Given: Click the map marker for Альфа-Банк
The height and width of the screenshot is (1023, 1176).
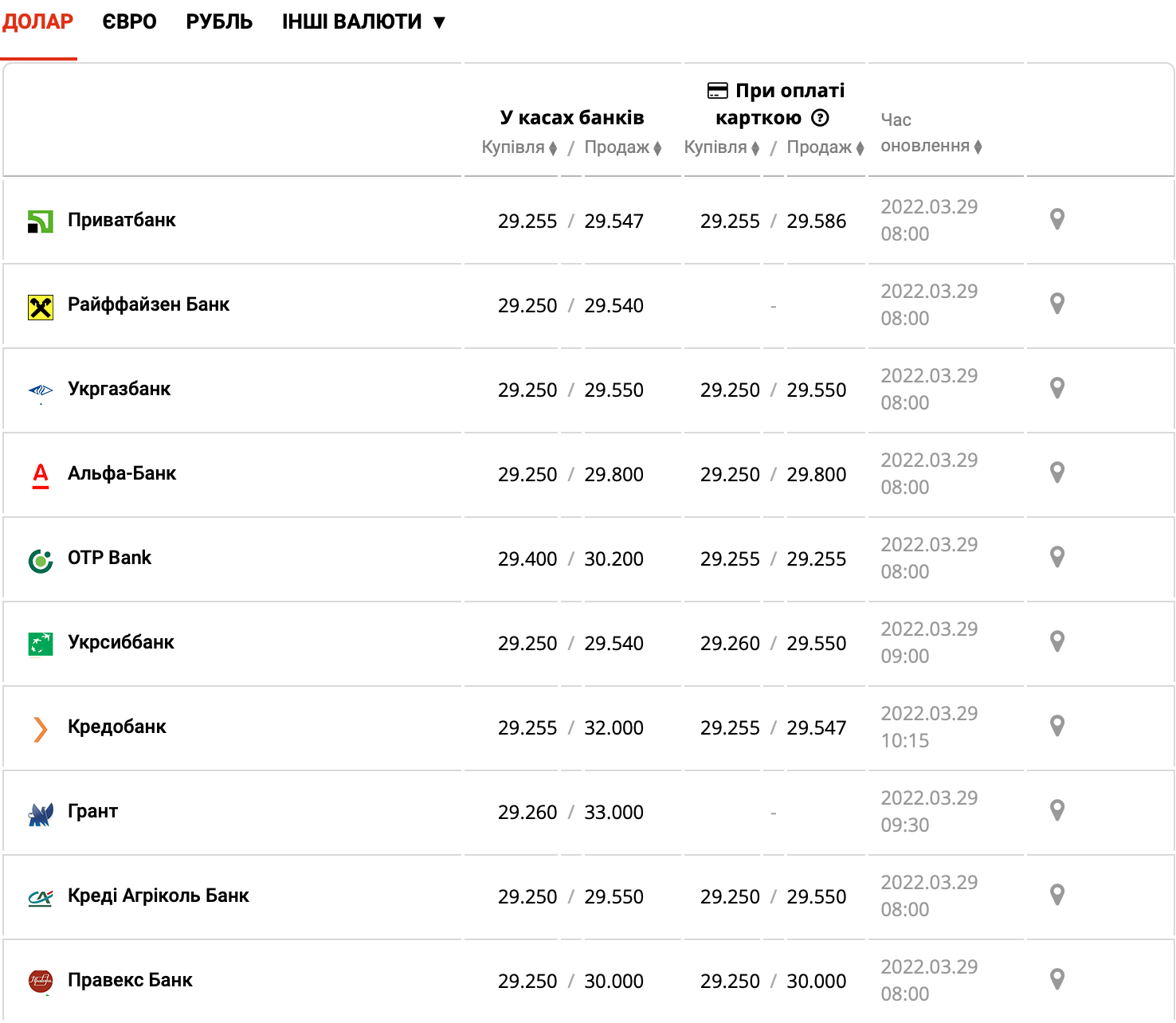Looking at the screenshot, I should point(1056,472).
